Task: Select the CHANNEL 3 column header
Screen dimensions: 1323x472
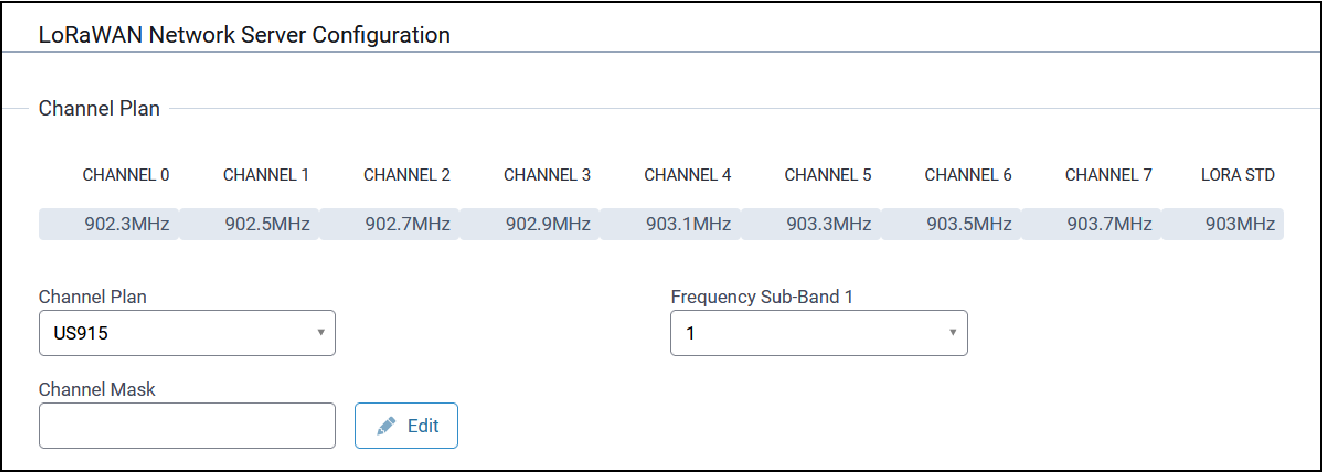Action: click(547, 175)
